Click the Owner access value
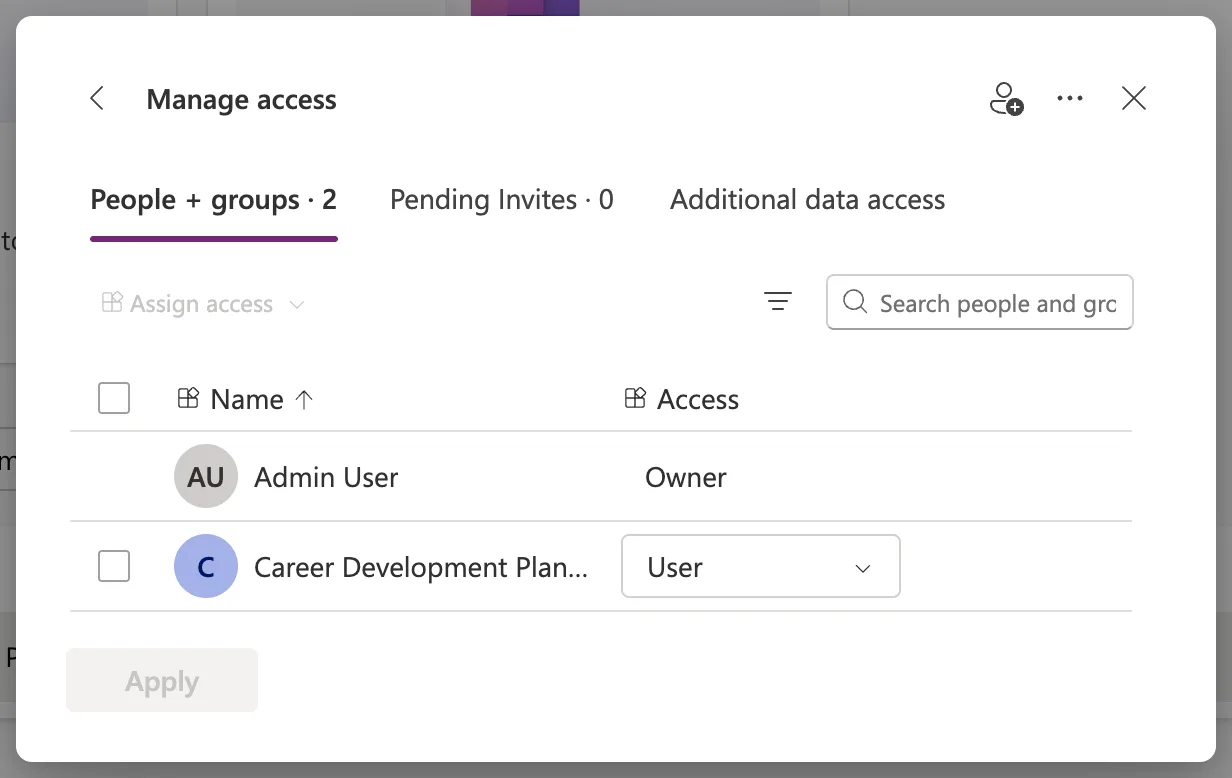This screenshot has width=1232, height=778. coord(686,478)
